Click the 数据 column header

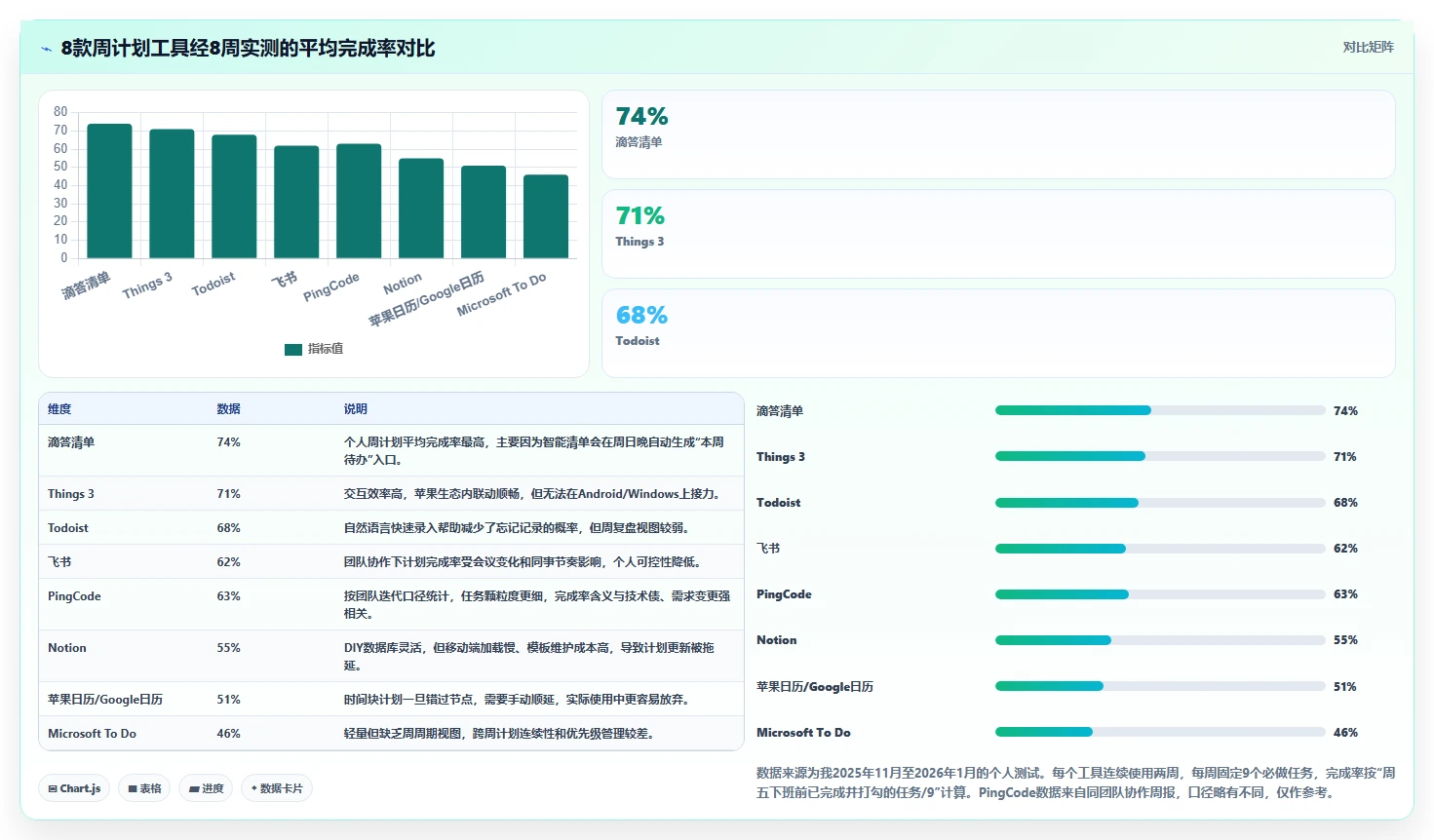tap(228, 409)
